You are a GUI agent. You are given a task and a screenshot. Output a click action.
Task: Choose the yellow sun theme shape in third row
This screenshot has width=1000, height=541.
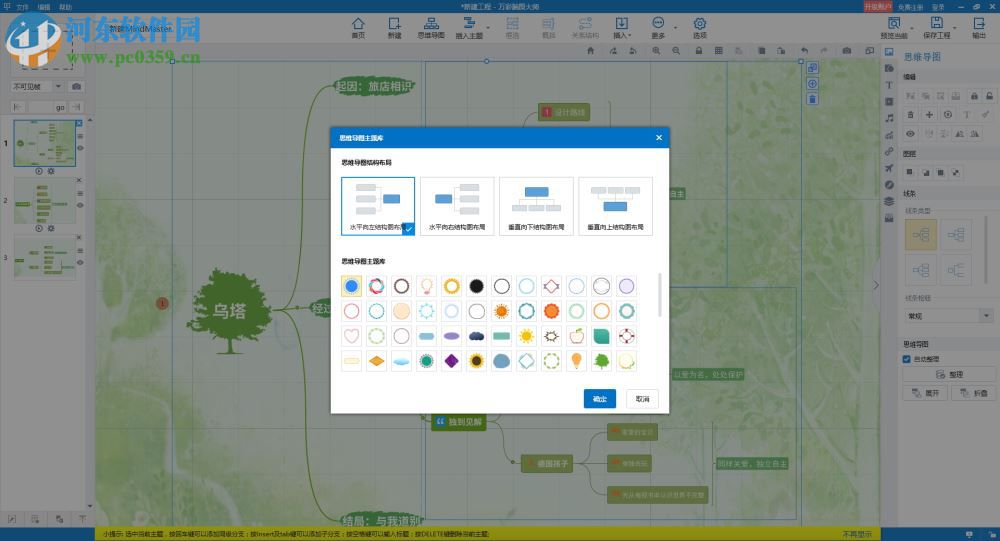click(526, 336)
